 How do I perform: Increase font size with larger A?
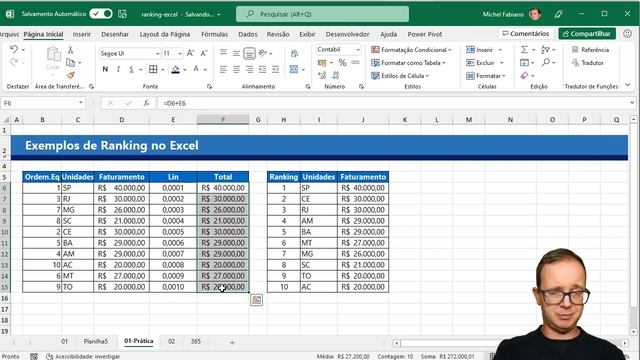[190, 53]
